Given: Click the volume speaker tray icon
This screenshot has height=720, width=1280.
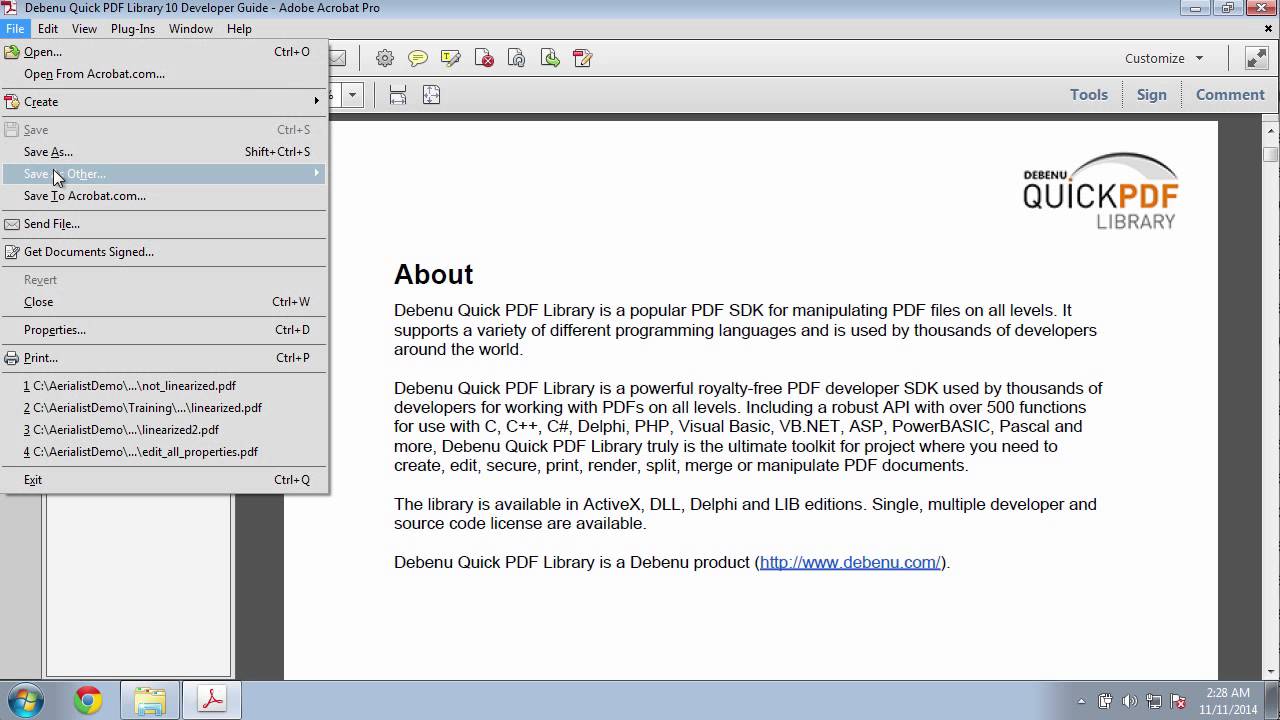Looking at the screenshot, I should 1130,701.
